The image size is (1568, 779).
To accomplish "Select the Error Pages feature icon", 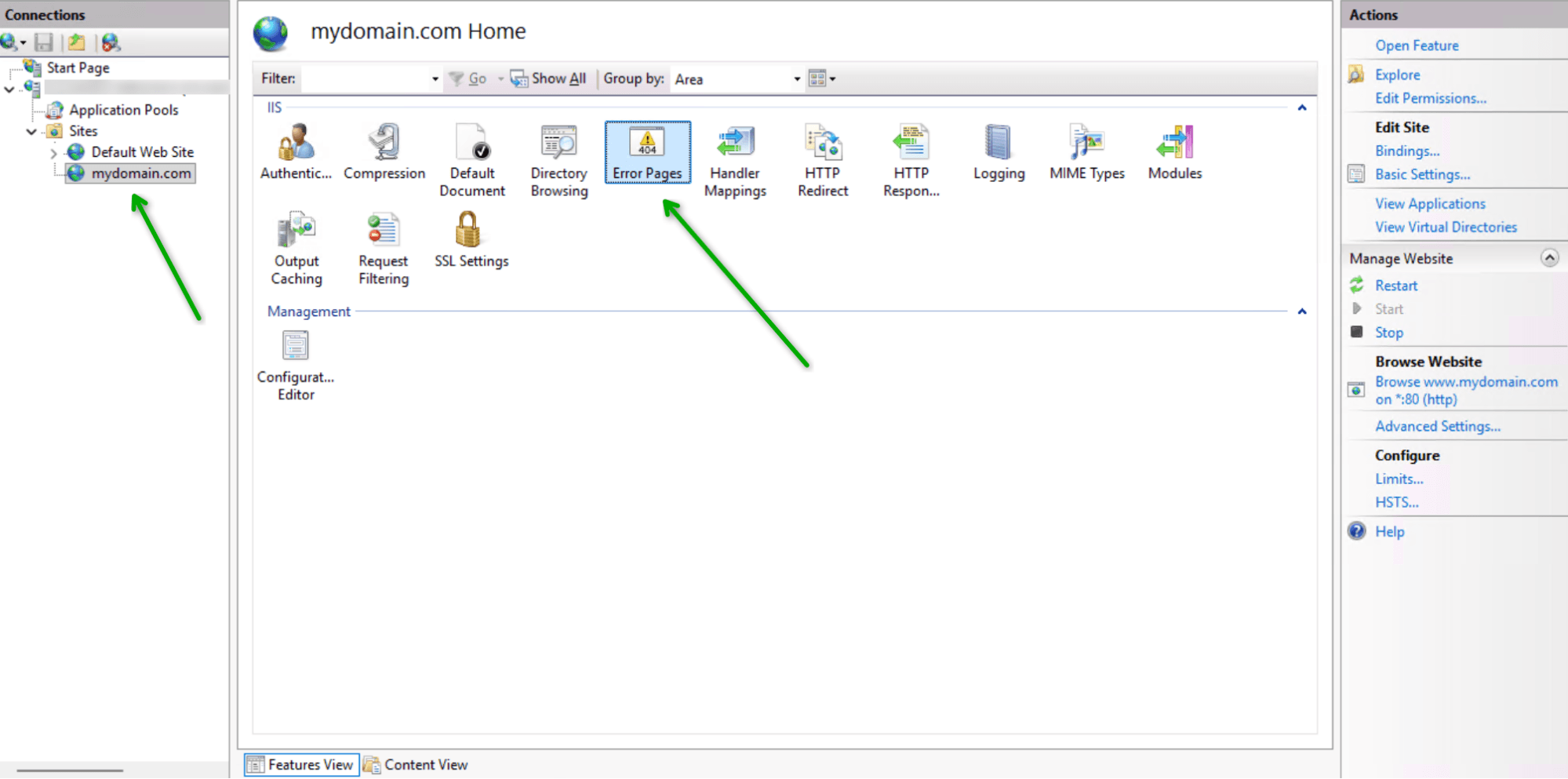I will 647,153.
